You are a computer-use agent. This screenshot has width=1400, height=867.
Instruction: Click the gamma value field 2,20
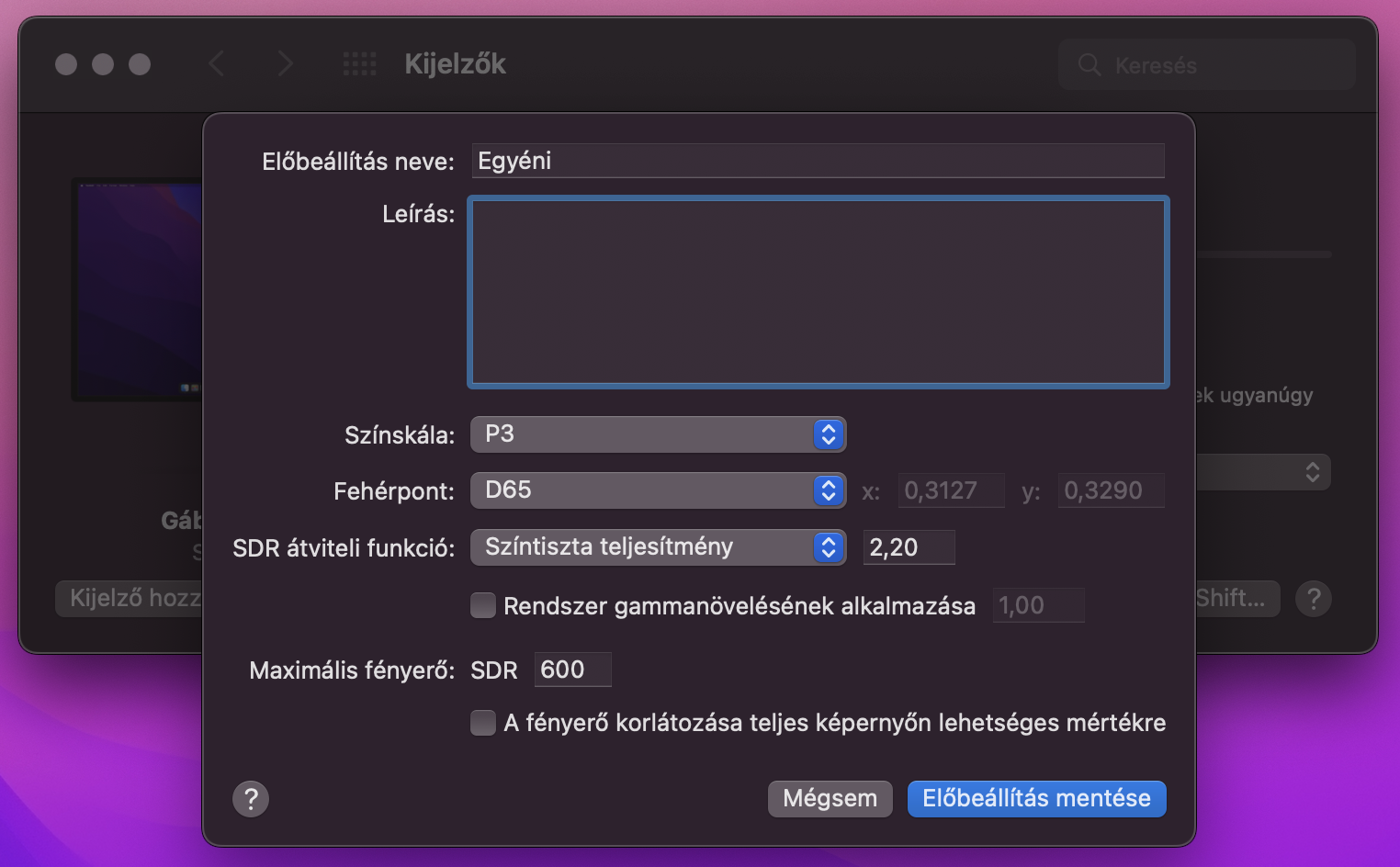coord(908,547)
